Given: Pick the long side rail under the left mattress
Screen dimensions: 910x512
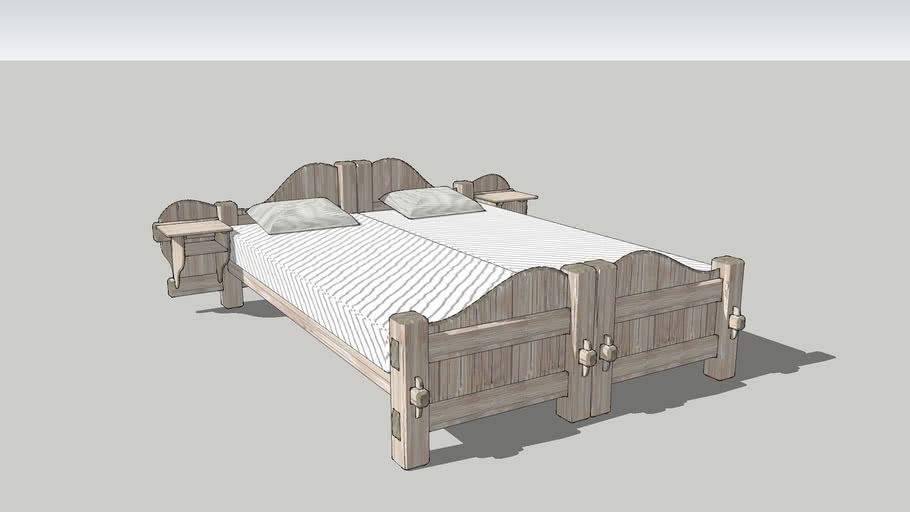Looking at the screenshot, I should (310, 328).
